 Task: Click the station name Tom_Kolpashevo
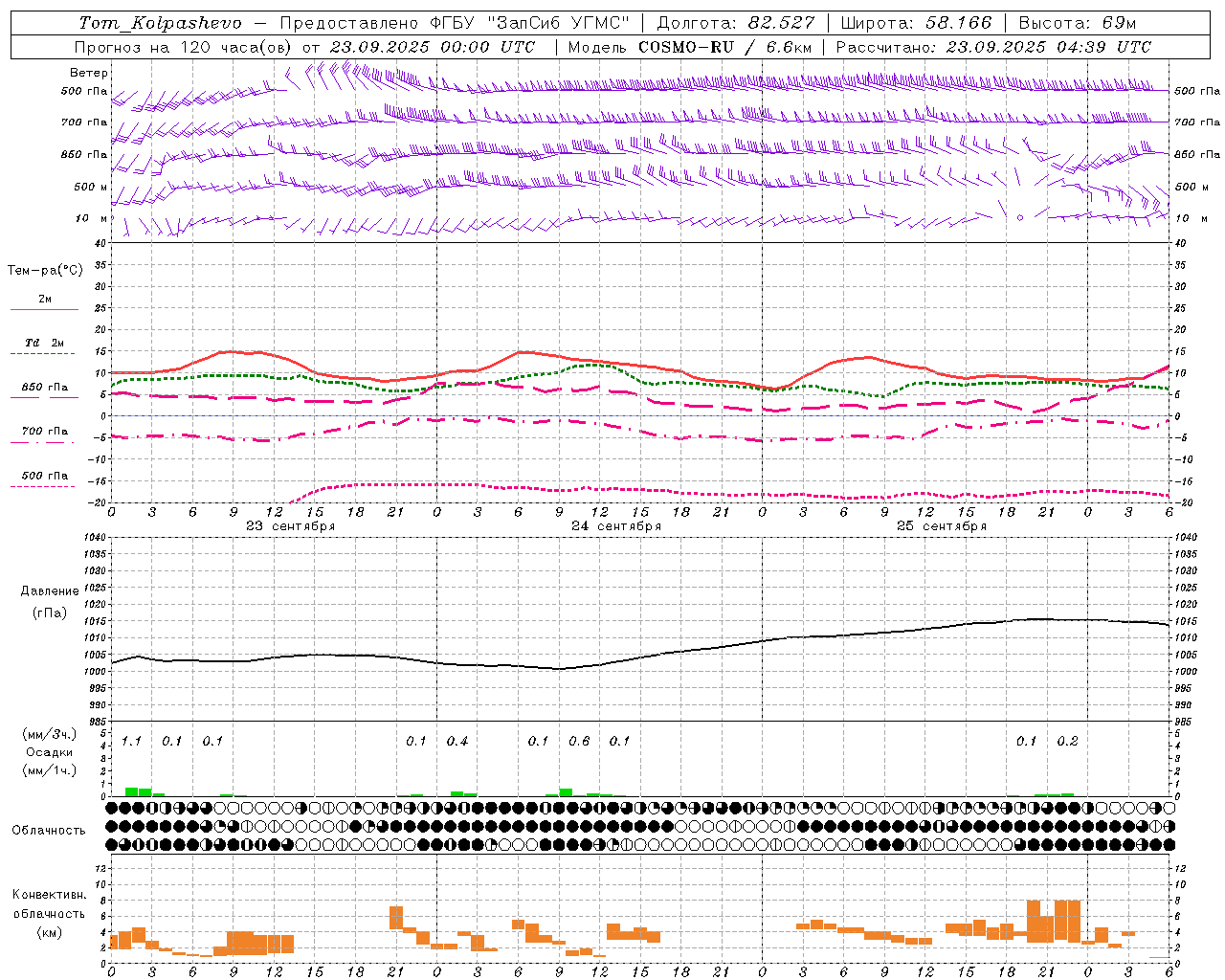160,23
